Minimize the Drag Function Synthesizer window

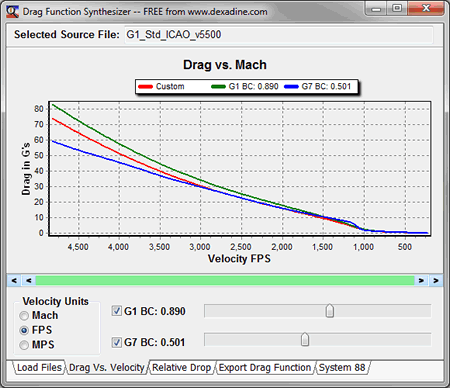[376, 9]
